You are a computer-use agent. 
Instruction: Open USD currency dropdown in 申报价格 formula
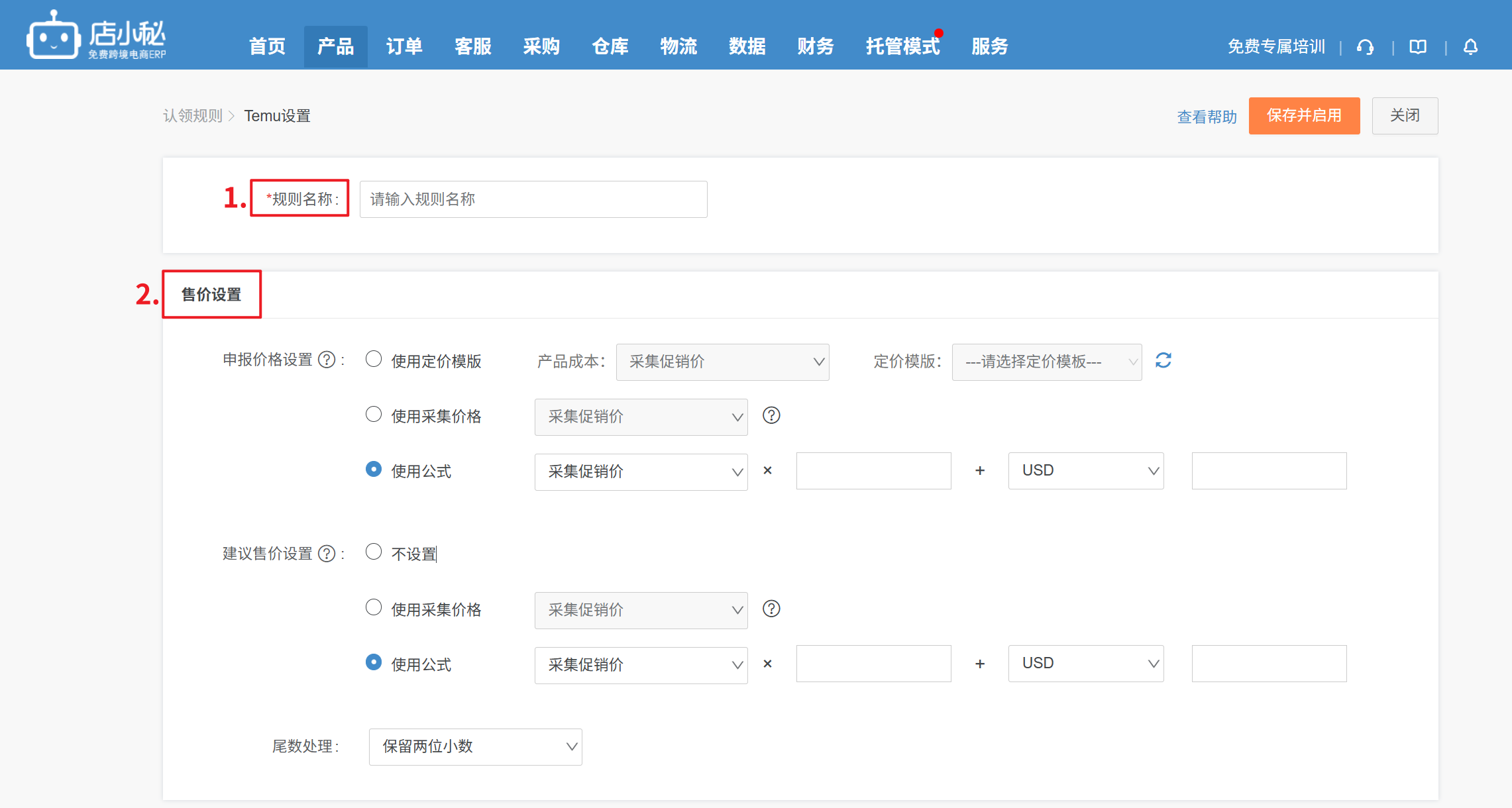click(x=1085, y=471)
